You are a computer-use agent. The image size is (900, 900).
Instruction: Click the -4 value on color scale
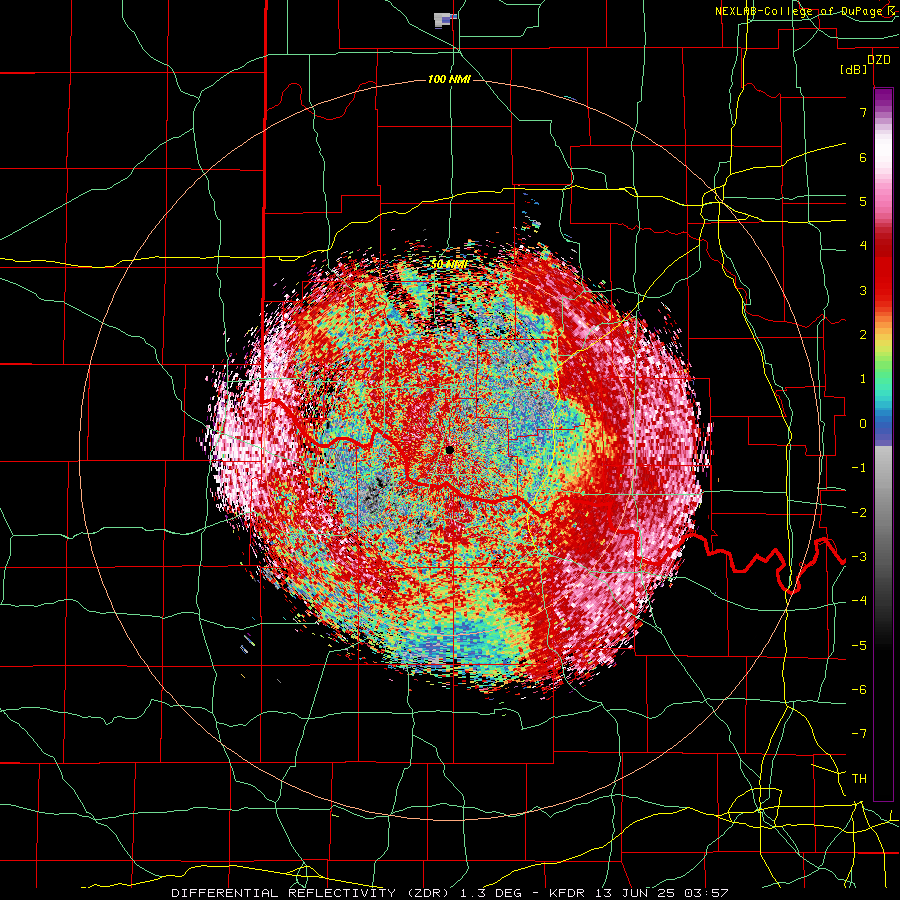tap(859, 601)
